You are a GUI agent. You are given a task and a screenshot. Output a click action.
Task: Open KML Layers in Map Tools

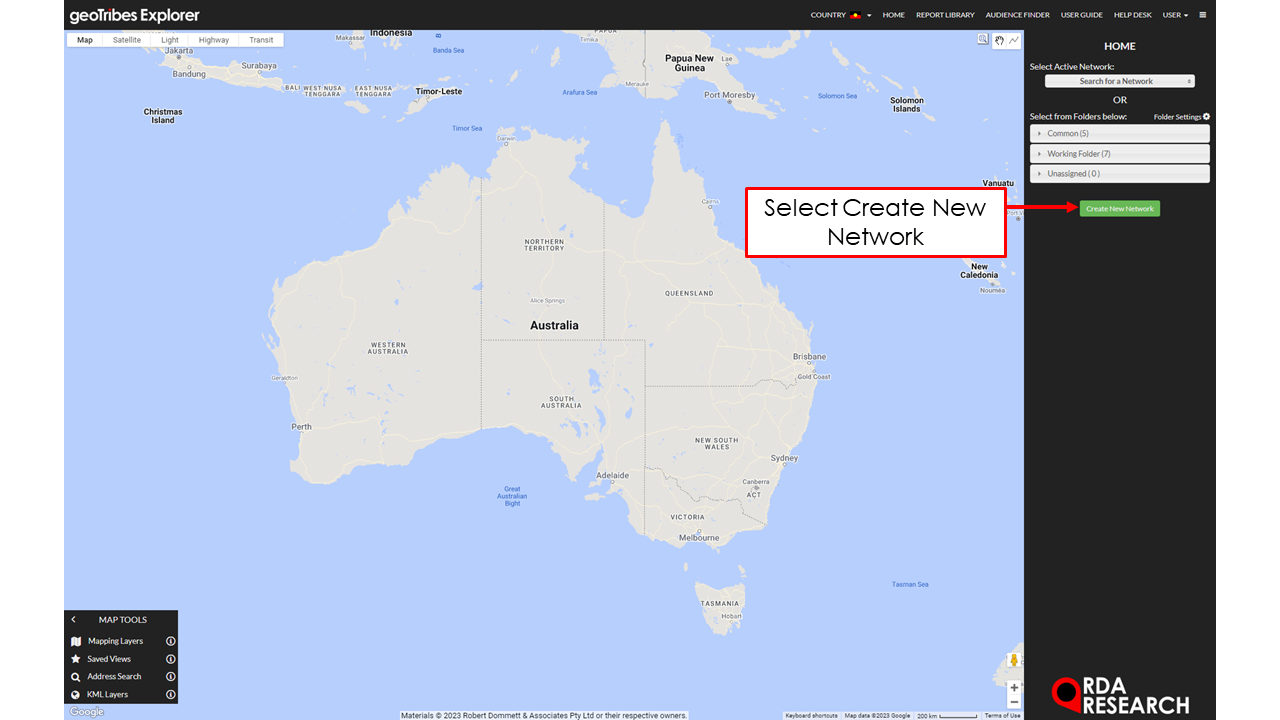(107, 694)
